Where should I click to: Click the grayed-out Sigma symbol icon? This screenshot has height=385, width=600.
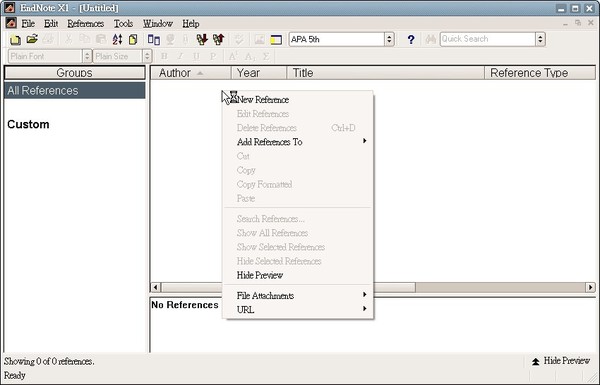[266, 56]
